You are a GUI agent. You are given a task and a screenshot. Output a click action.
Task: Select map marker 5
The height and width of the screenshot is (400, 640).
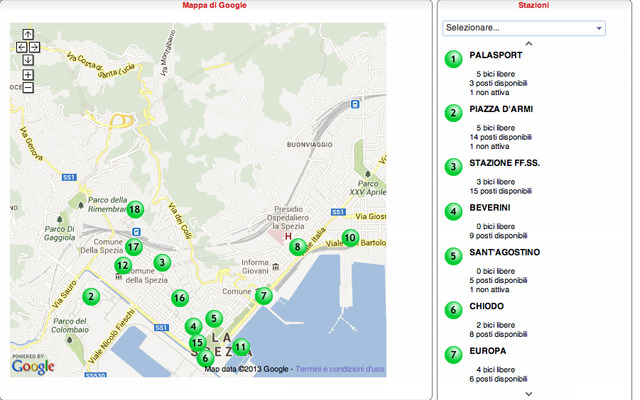pyautogui.click(x=214, y=318)
